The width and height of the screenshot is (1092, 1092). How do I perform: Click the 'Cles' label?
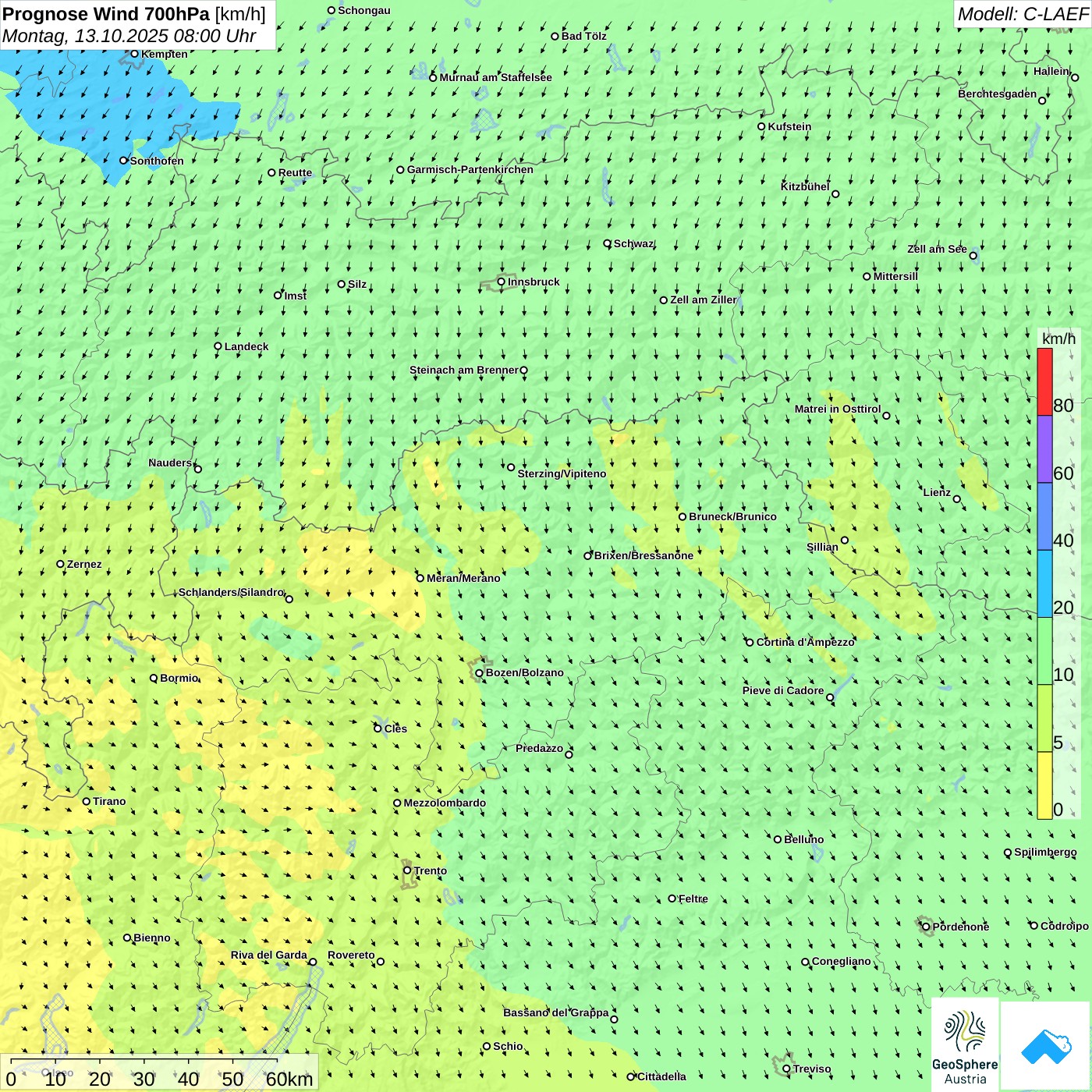point(395,729)
